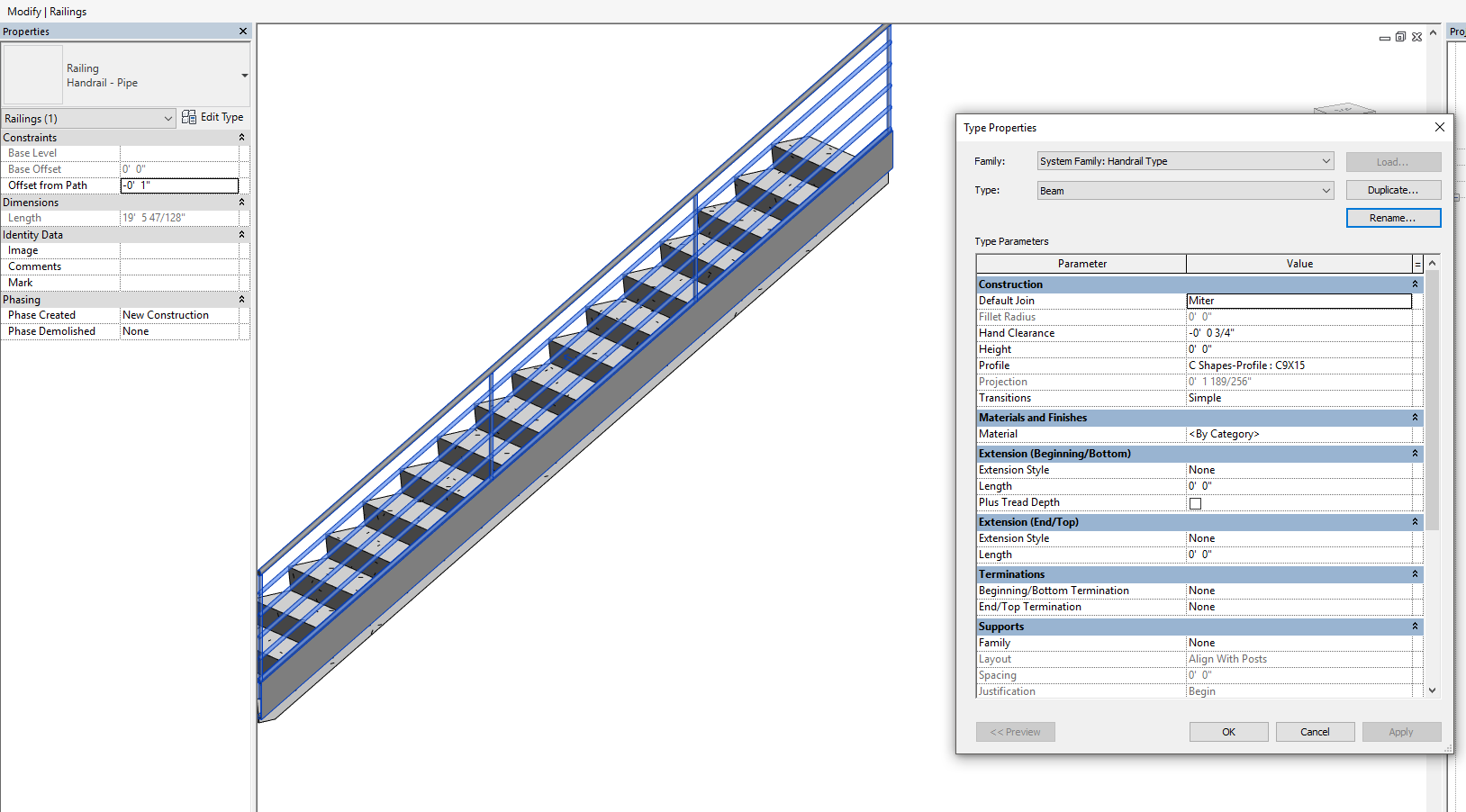The height and width of the screenshot is (812, 1466).
Task: Open the Railings (1) filter dropdown
Action: point(168,119)
